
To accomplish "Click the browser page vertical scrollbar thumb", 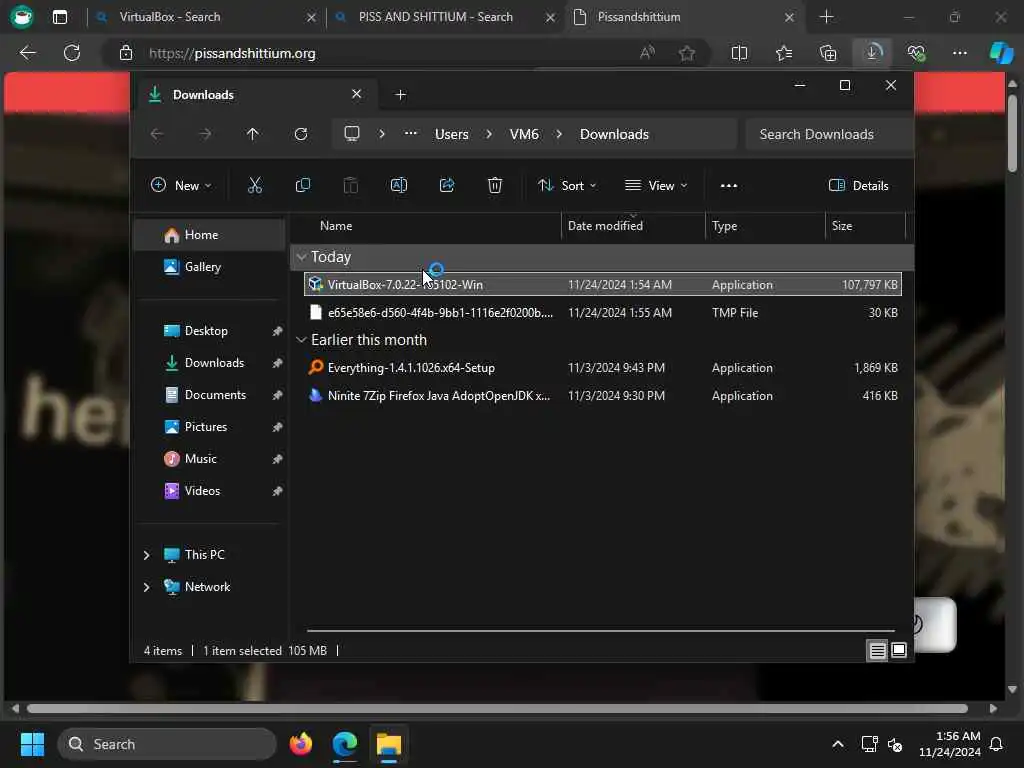I will (x=1012, y=133).
